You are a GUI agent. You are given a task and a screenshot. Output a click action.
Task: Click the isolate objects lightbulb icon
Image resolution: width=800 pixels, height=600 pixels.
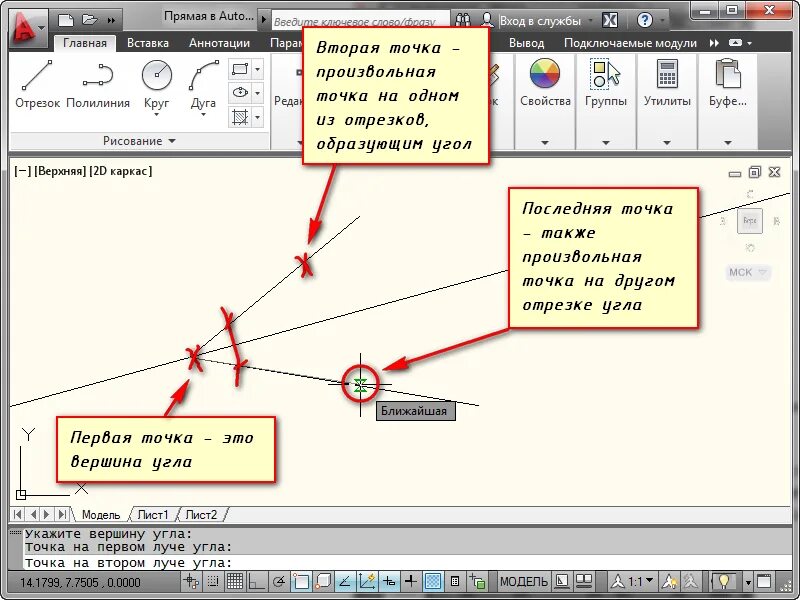(x=724, y=582)
